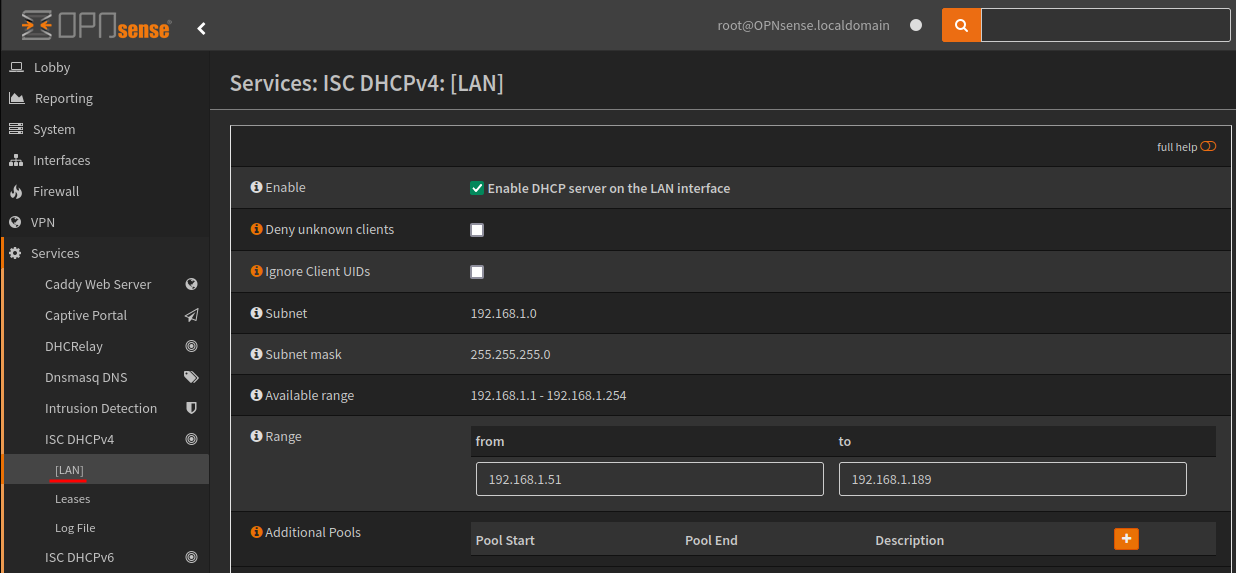Click the status dot beside hostname
The height and width of the screenshot is (573, 1236).
click(x=916, y=26)
